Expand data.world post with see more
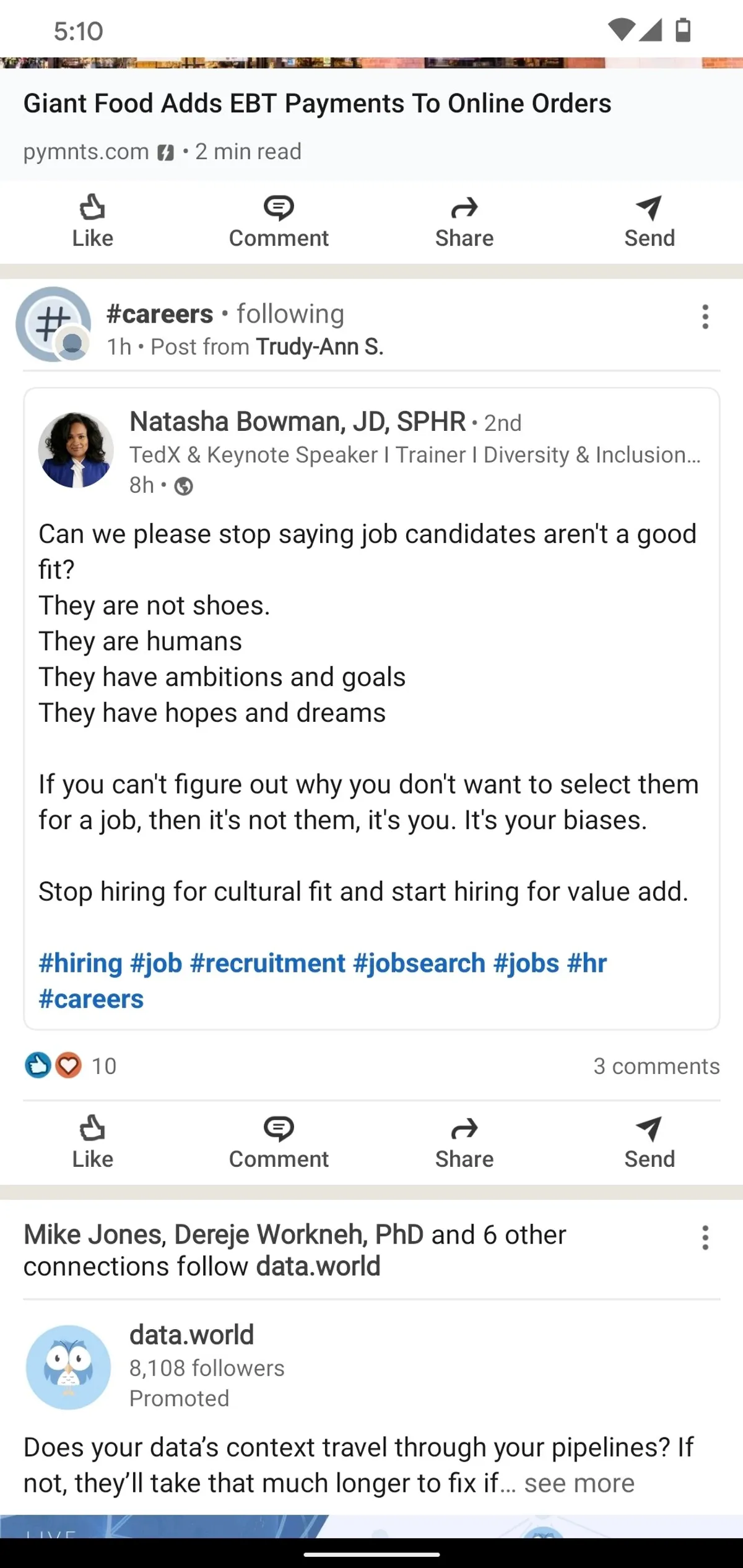Screen dimensions: 743x1568 tap(579, 1483)
